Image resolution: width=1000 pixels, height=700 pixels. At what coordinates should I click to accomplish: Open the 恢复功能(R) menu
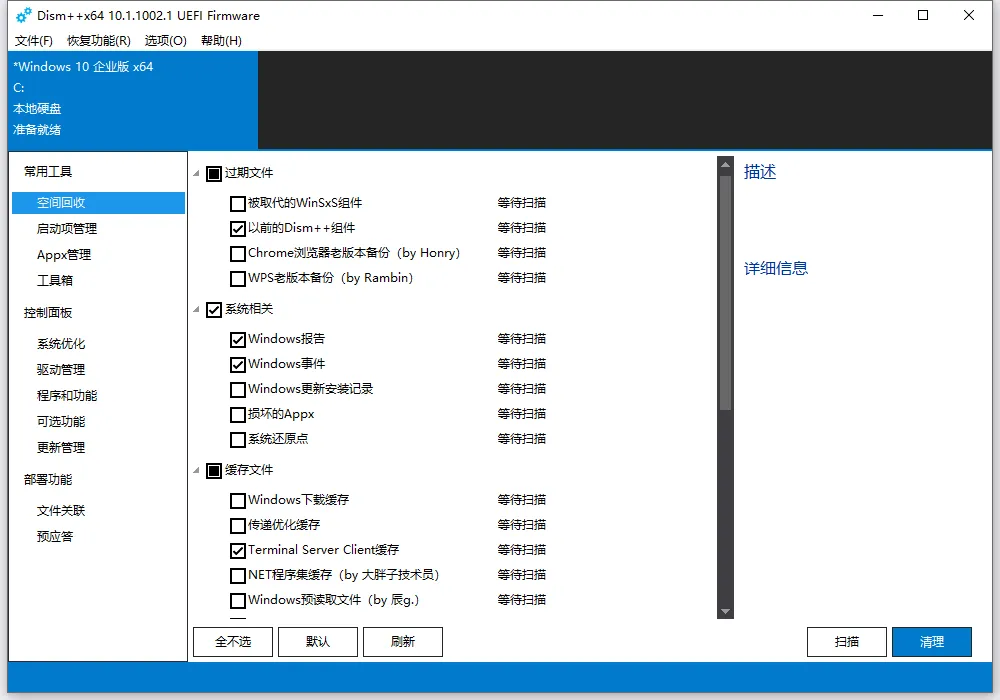(99, 41)
